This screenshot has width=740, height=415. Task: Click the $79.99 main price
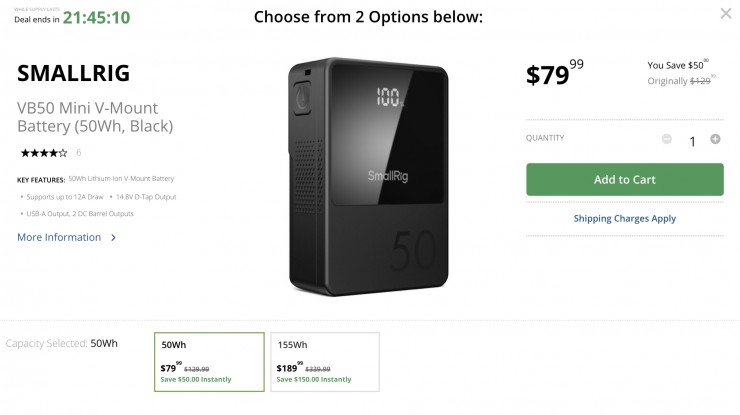click(554, 75)
